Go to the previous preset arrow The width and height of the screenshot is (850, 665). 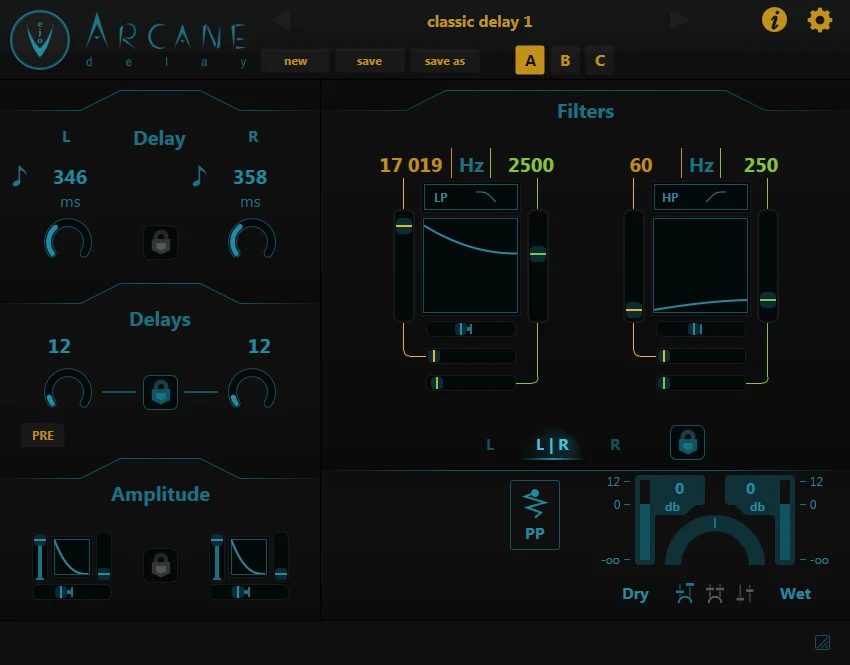click(x=282, y=21)
